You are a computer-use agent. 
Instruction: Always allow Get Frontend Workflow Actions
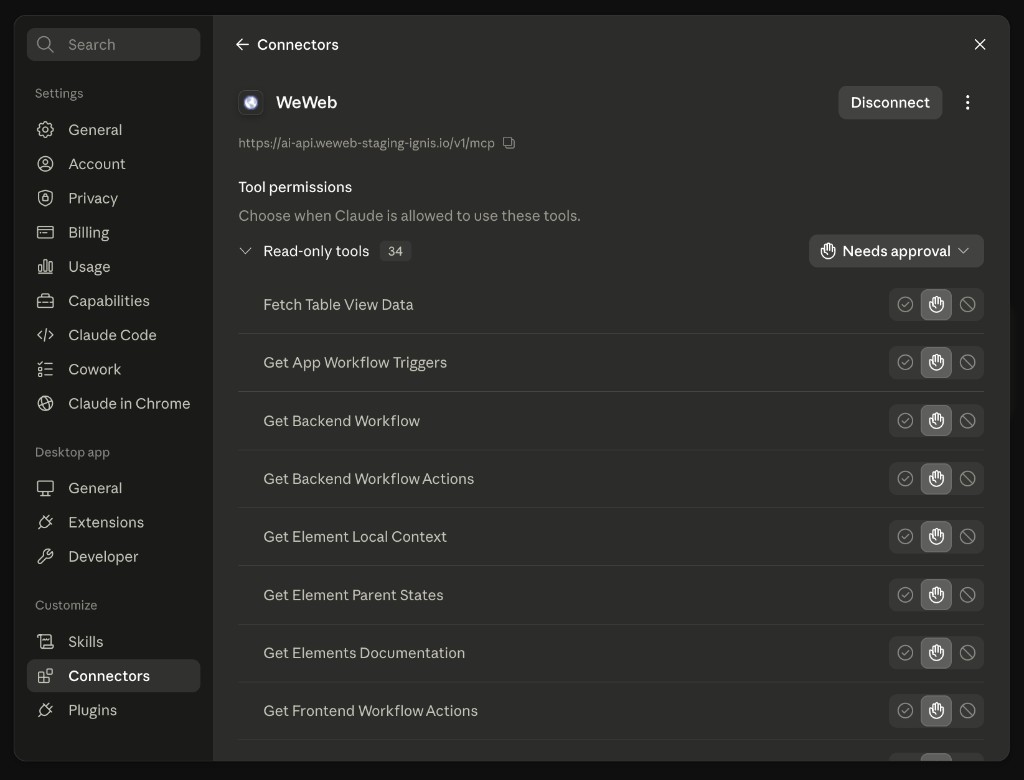point(904,710)
